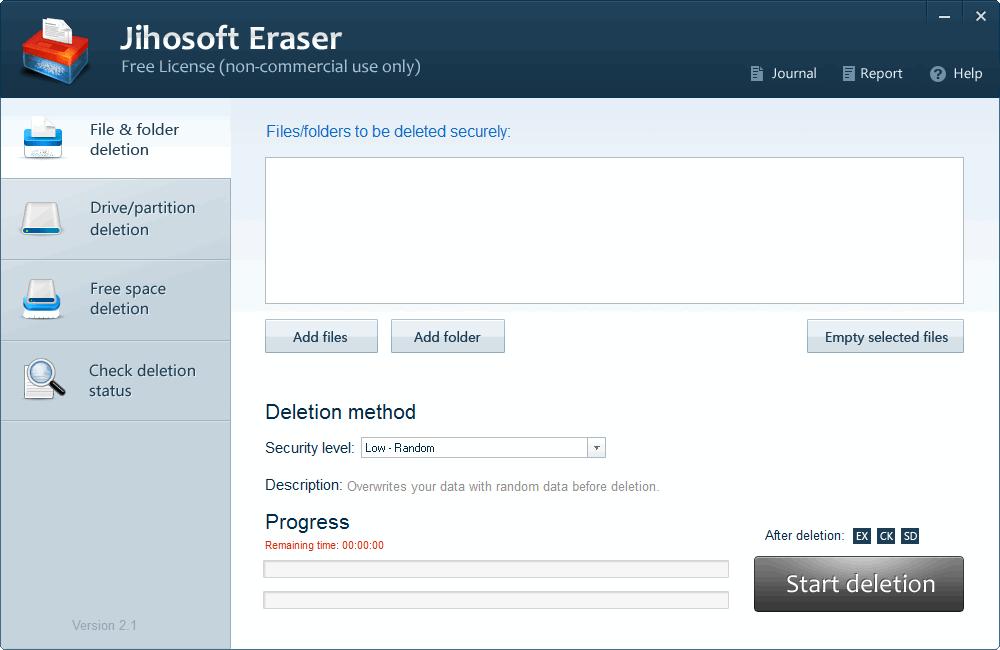Click the description text about random data
The width and height of the screenshot is (1000, 650).
pos(503,487)
